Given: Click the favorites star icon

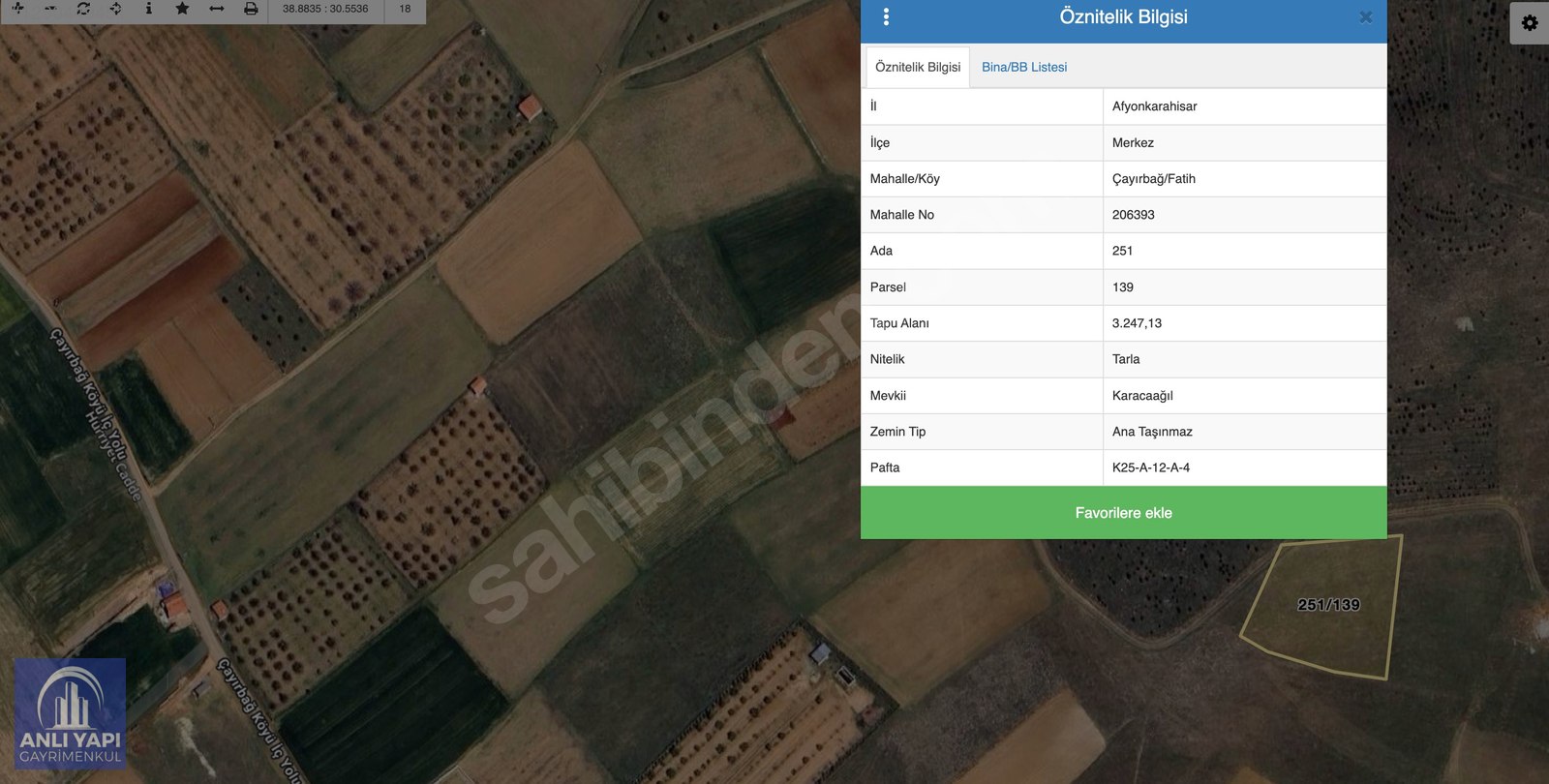Looking at the screenshot, I should click(x=182, y=9).
